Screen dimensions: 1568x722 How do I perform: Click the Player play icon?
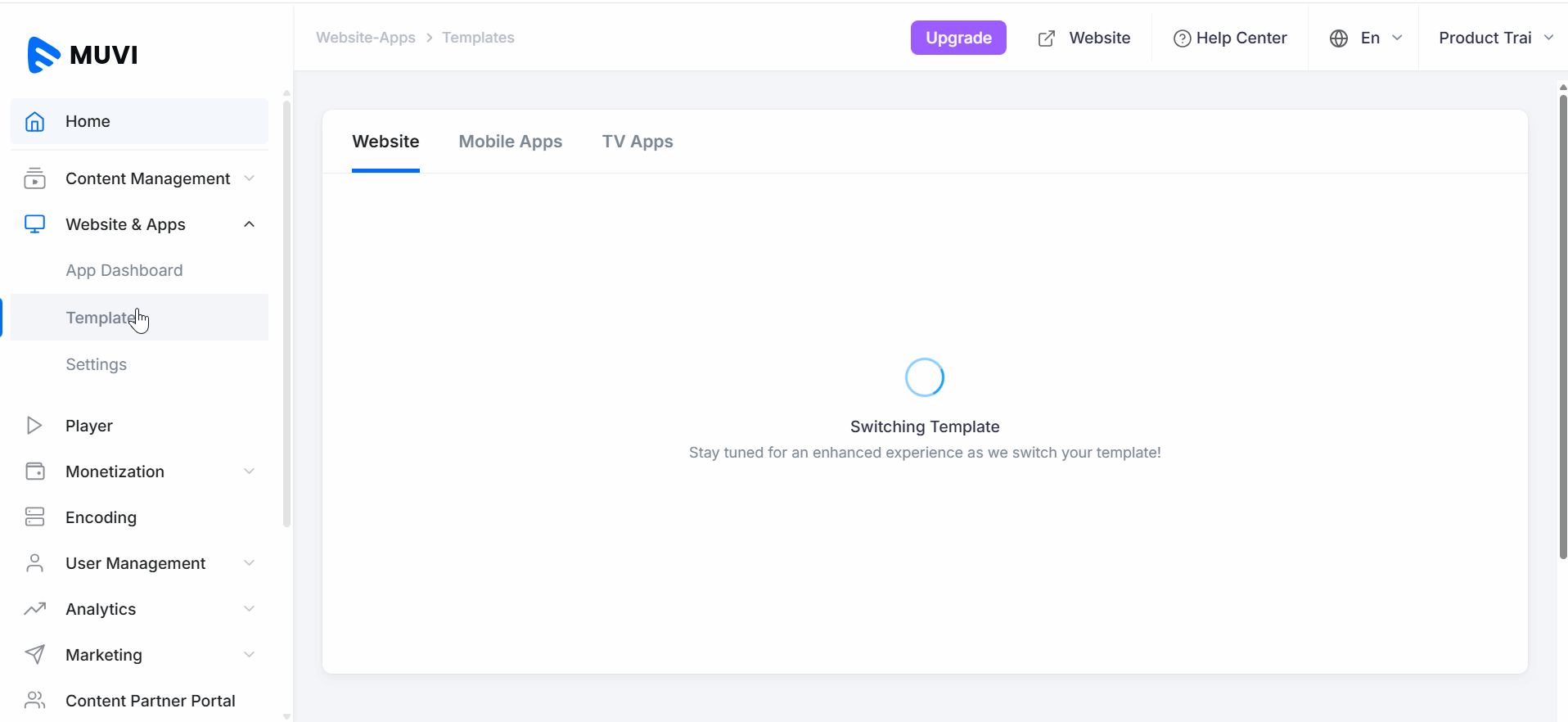pyautogui.click(x=34, y=426)
